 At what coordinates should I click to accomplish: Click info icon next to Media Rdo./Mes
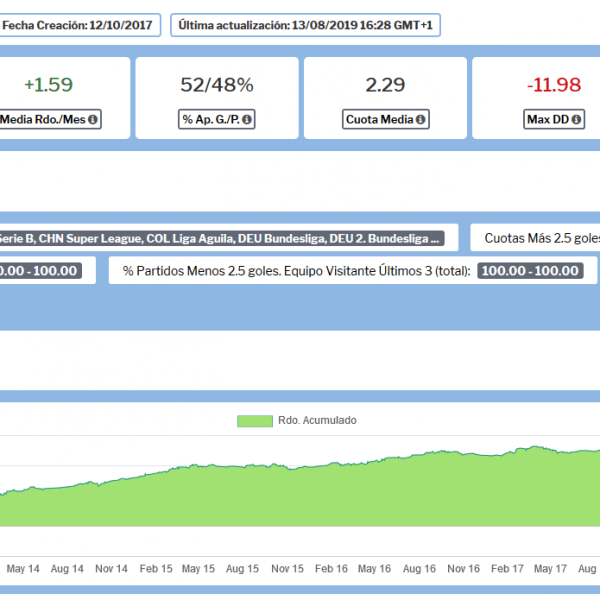coord(93,119)
